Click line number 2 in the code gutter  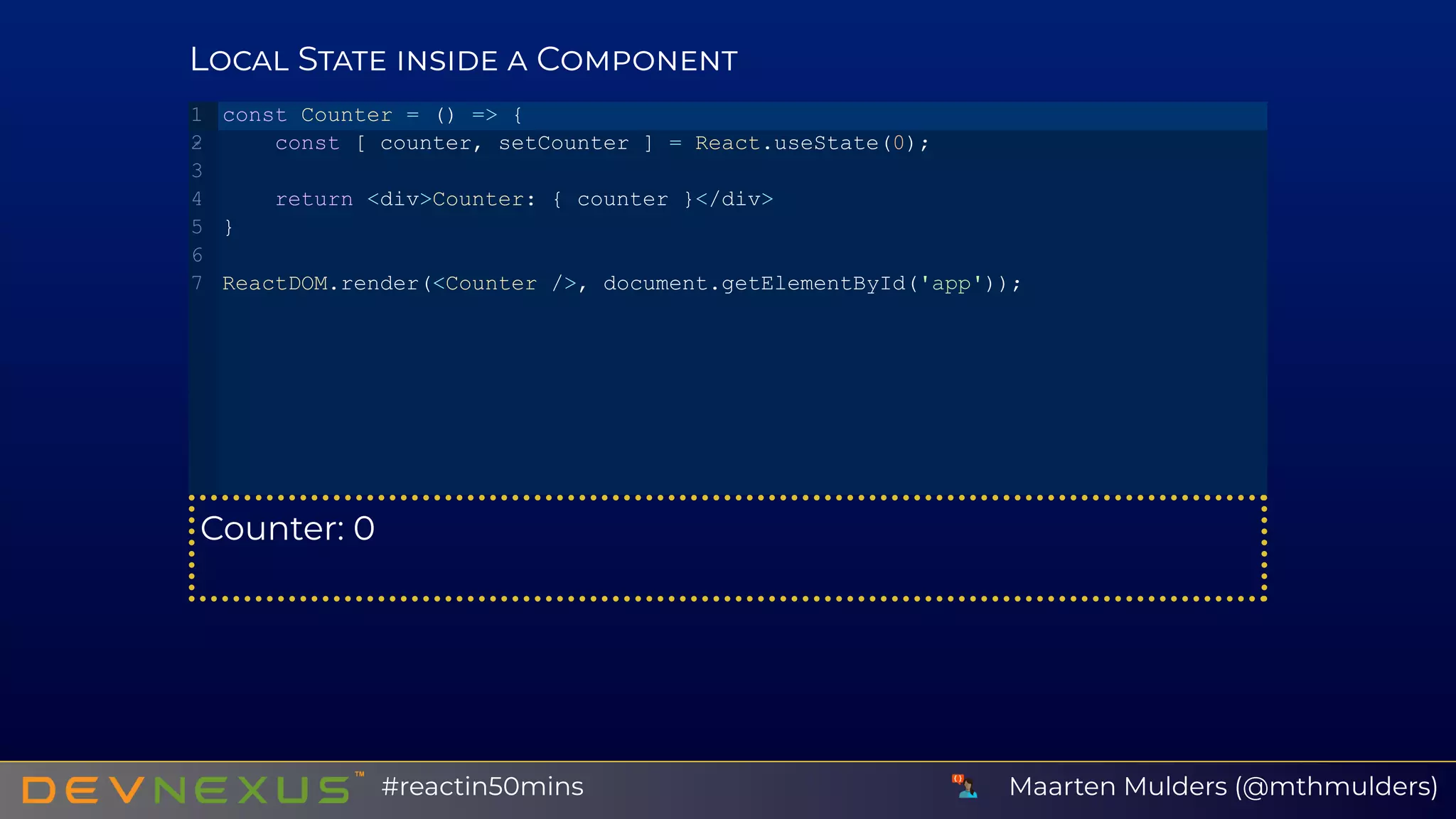coord(197,143)
